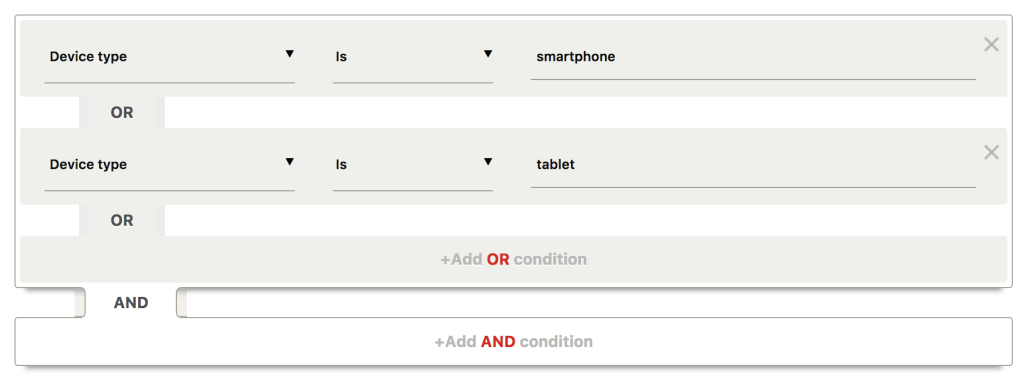The image size is (1024, 386).
Task: Open the Is operator arrow in the smartphone row
Action: (x=487, y=54)
